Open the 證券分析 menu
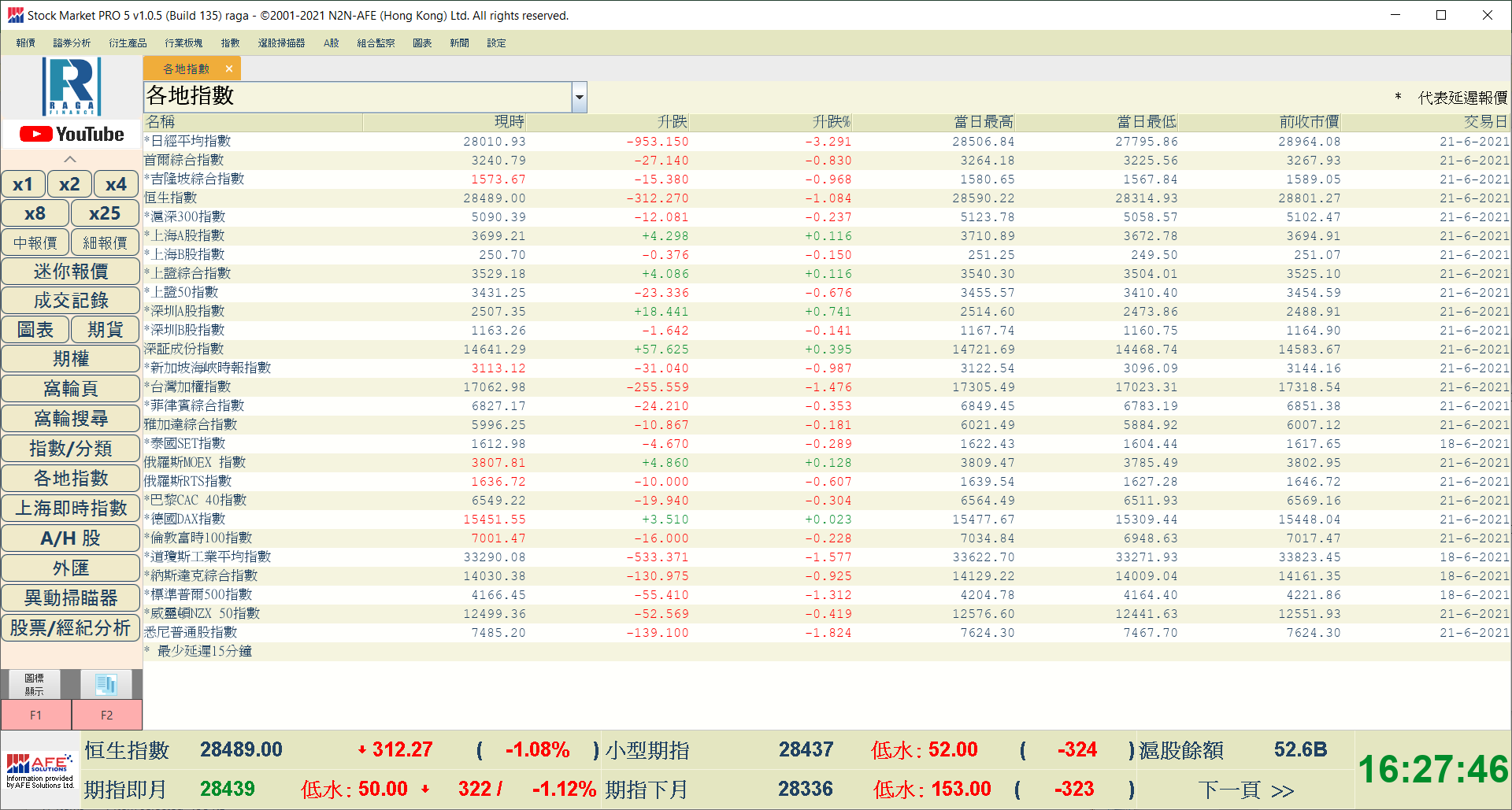The image size is (1512, 810). pos(72,43)
